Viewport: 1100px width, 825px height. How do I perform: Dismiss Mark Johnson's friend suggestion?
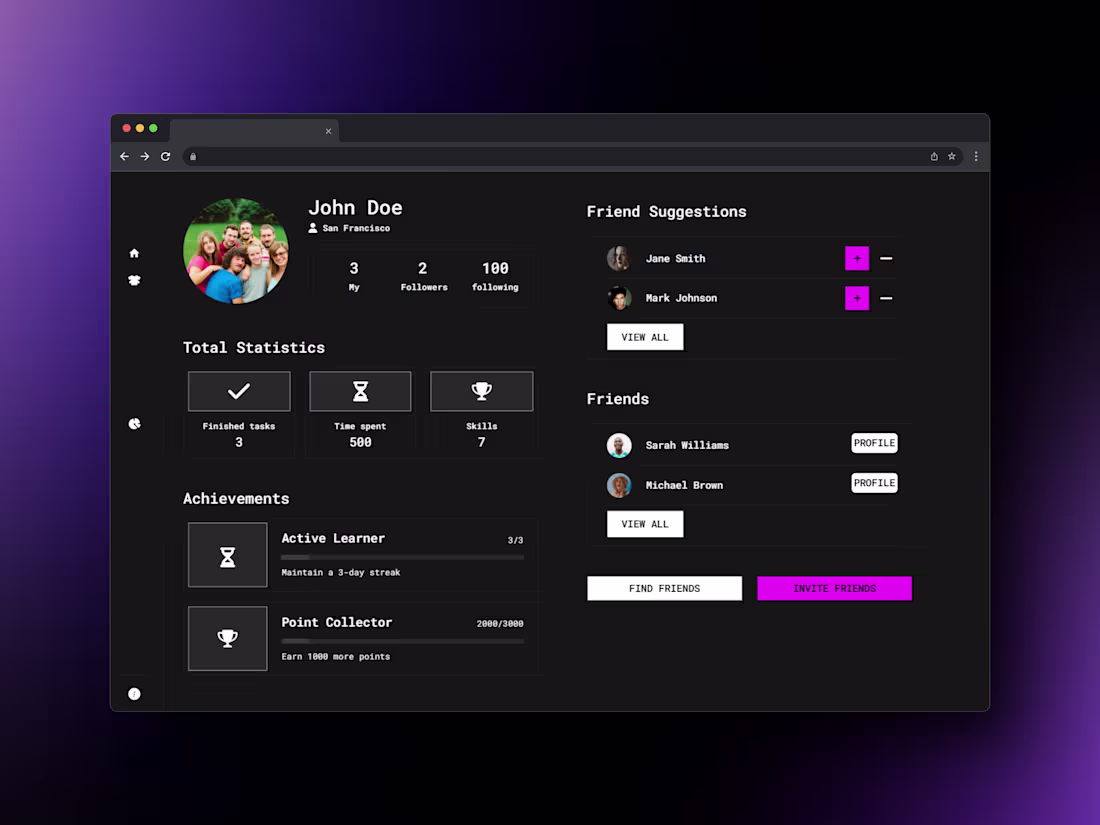(x=886, y=298)
